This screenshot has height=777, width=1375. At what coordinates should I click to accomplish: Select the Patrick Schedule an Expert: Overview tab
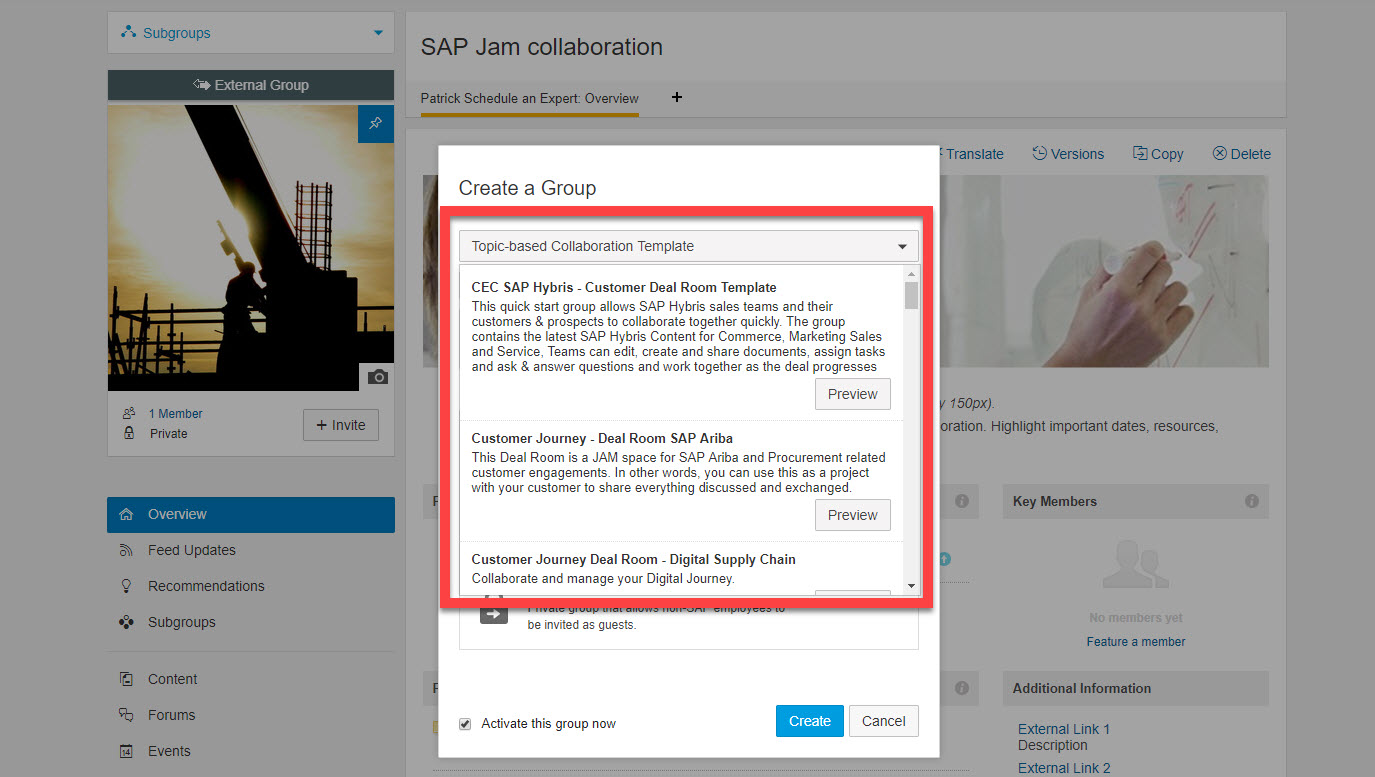tap(530, 98)
